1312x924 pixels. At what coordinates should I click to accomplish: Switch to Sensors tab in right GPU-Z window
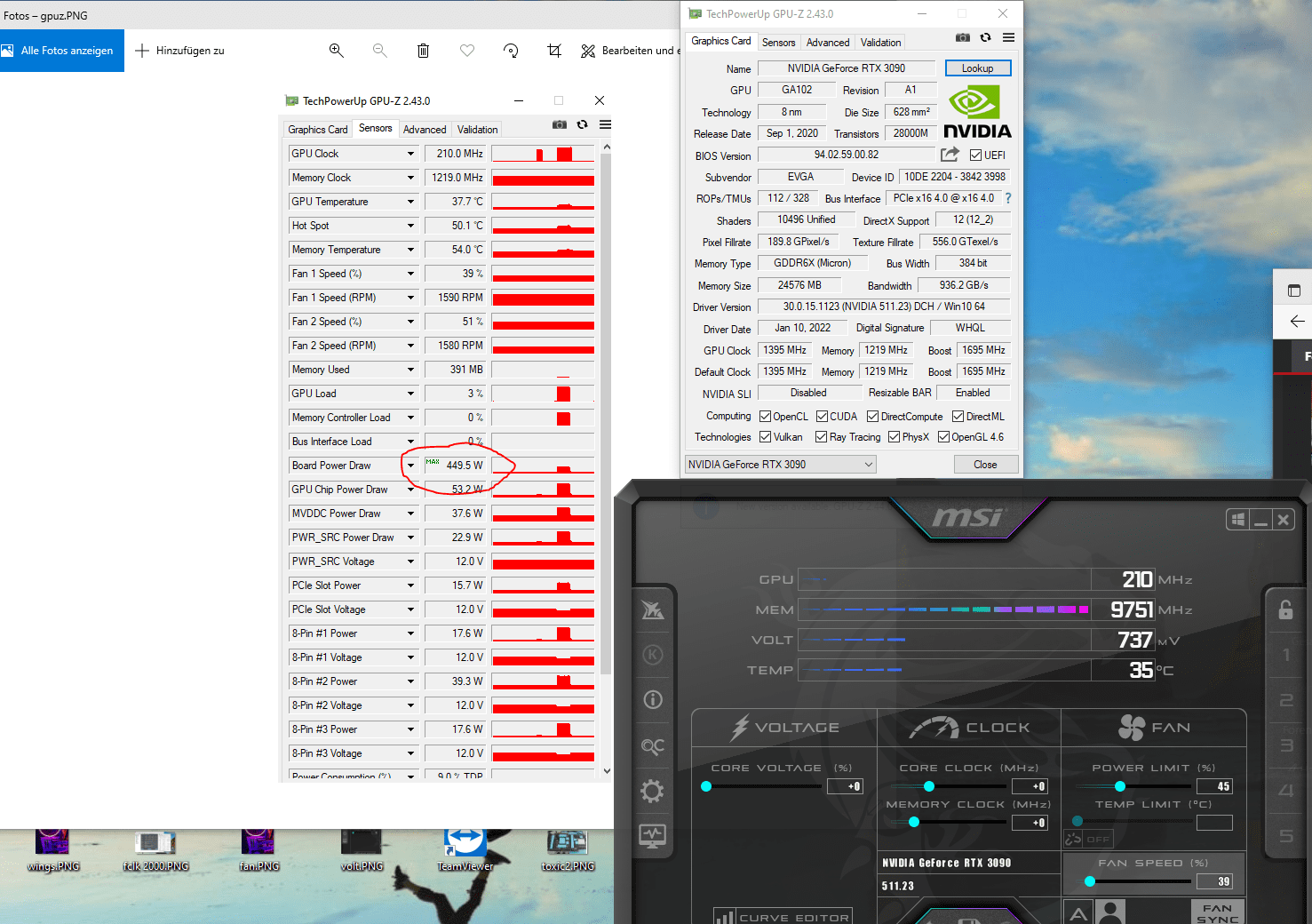tap(778, 43)
